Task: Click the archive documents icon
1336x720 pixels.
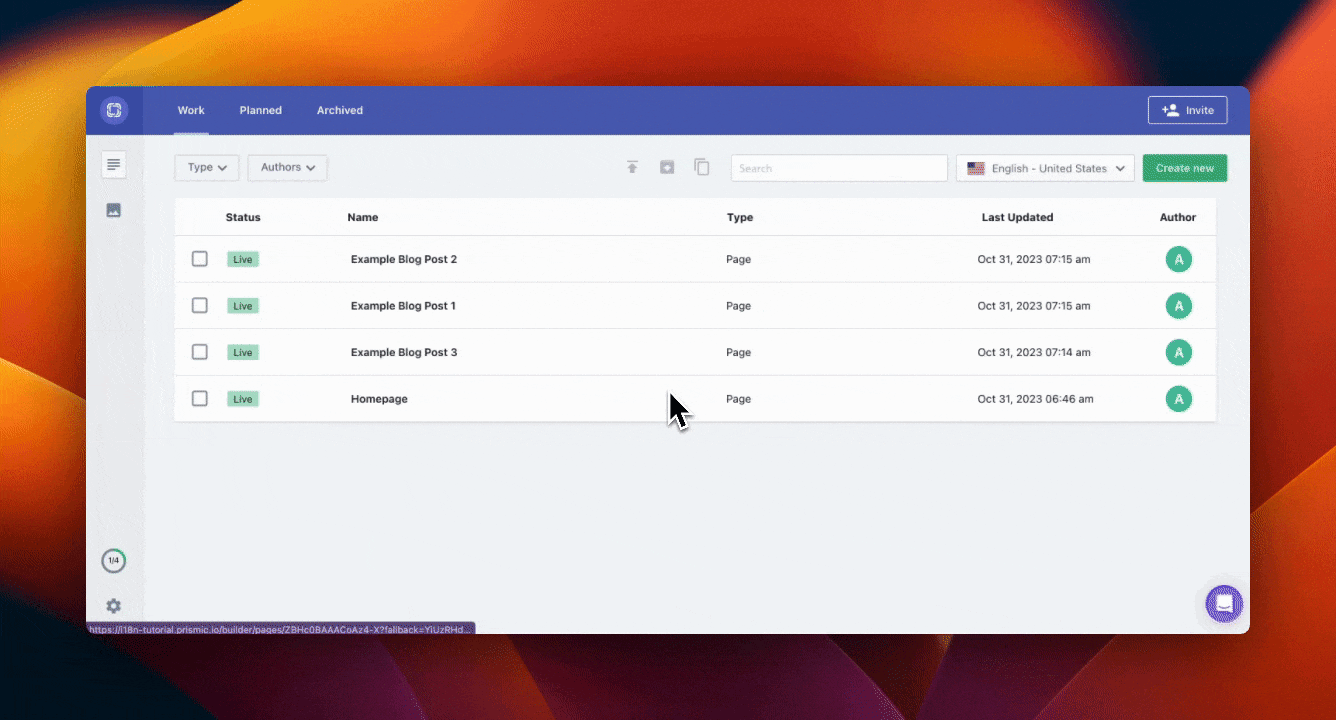Action: click(x=667, y=167)
